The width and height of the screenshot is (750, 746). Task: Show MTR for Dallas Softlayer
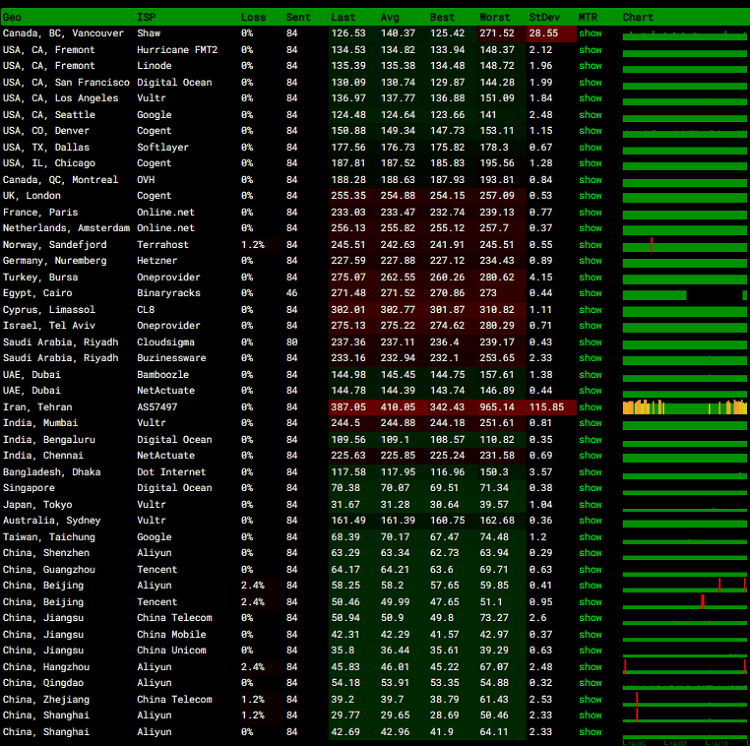point(590,147)
